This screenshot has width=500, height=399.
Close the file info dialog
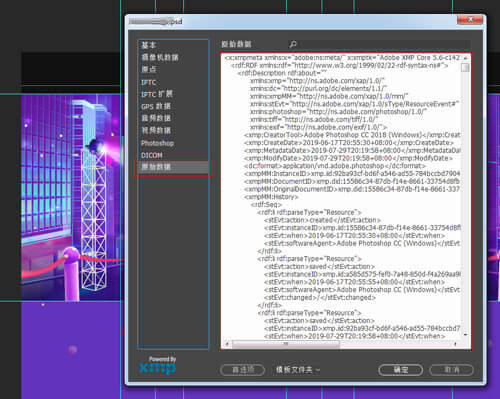pyautogui.click(x=470, y=20)
